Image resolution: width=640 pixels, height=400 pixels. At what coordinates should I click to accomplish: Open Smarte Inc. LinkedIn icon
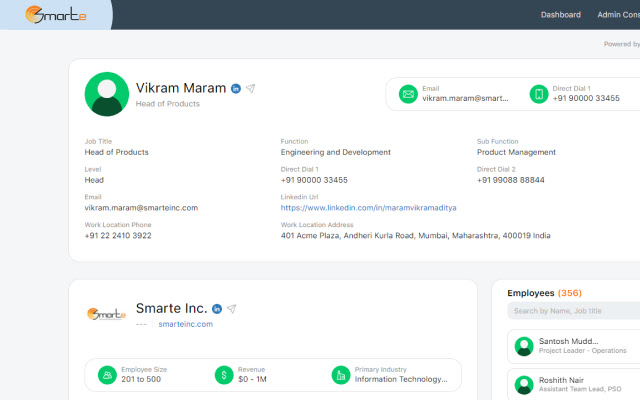coord(217,309)
